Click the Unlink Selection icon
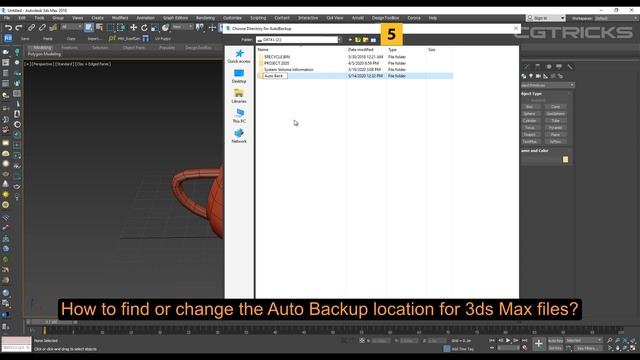640x360 pixels. point(42,28)
